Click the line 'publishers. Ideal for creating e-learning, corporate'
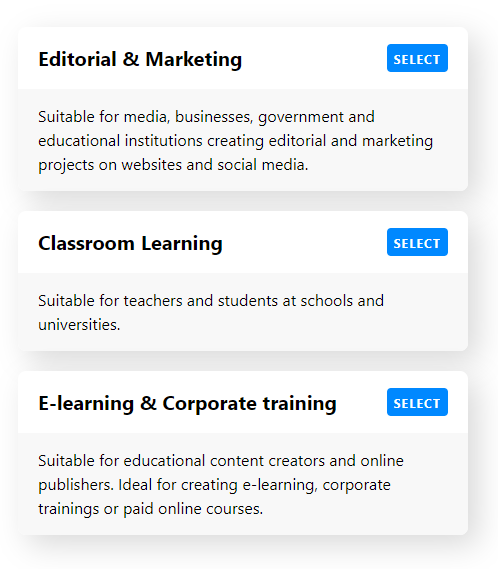Viewport: 498px width, 569px height. 215,485
